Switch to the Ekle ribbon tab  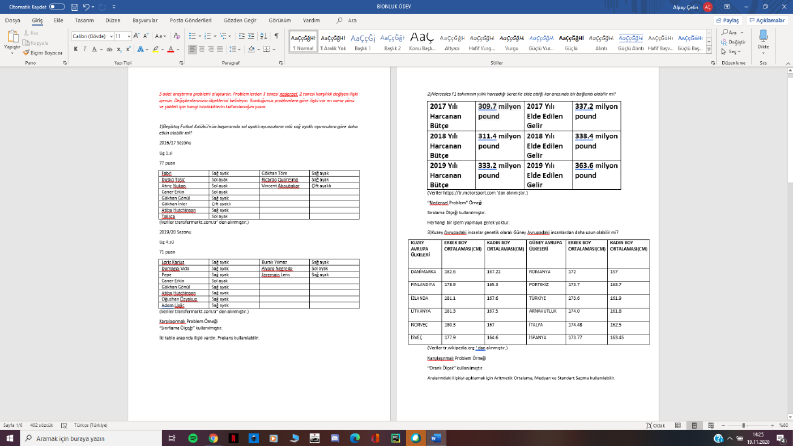[x=58, y=20]
